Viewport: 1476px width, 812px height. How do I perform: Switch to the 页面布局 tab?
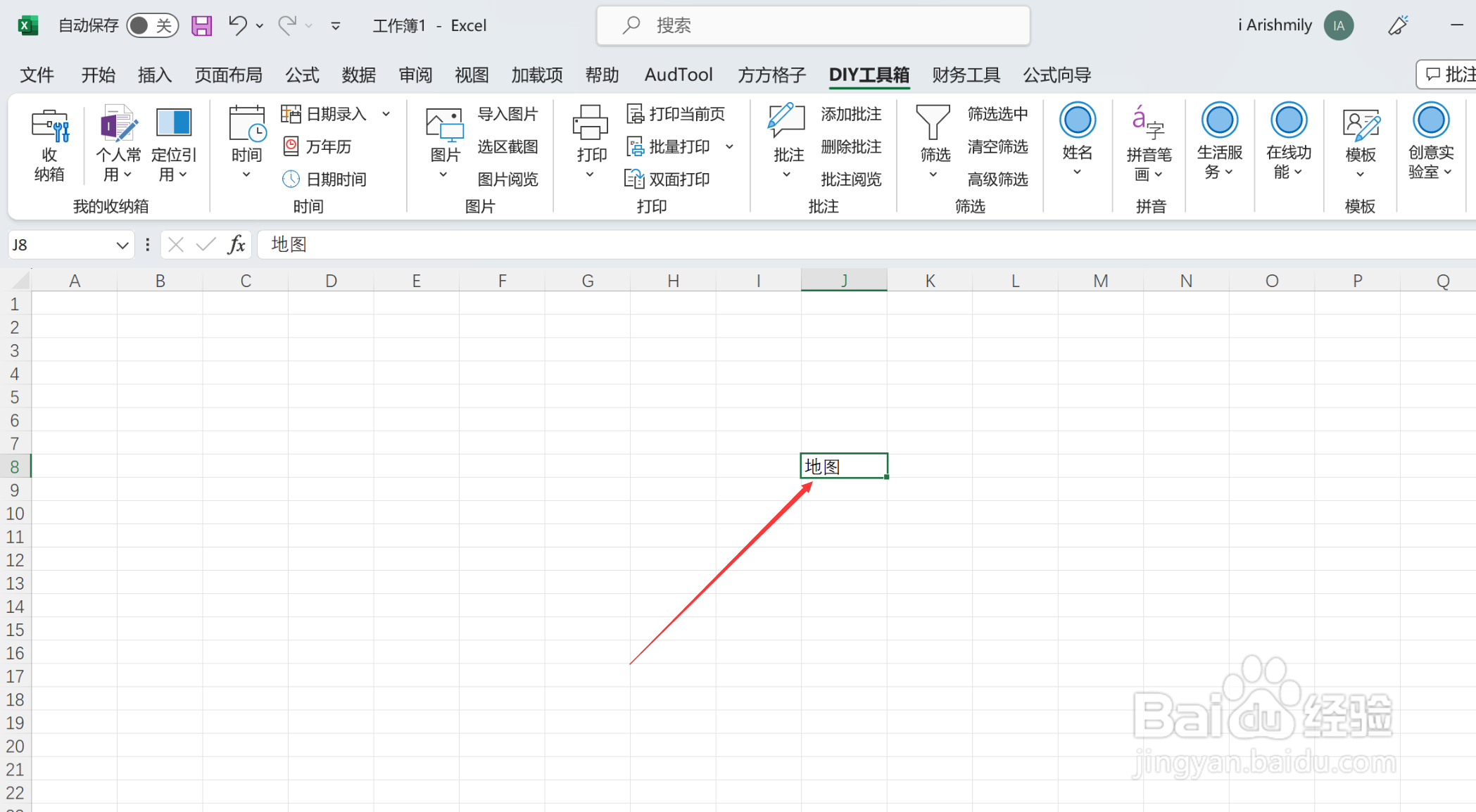pos(229,75)
